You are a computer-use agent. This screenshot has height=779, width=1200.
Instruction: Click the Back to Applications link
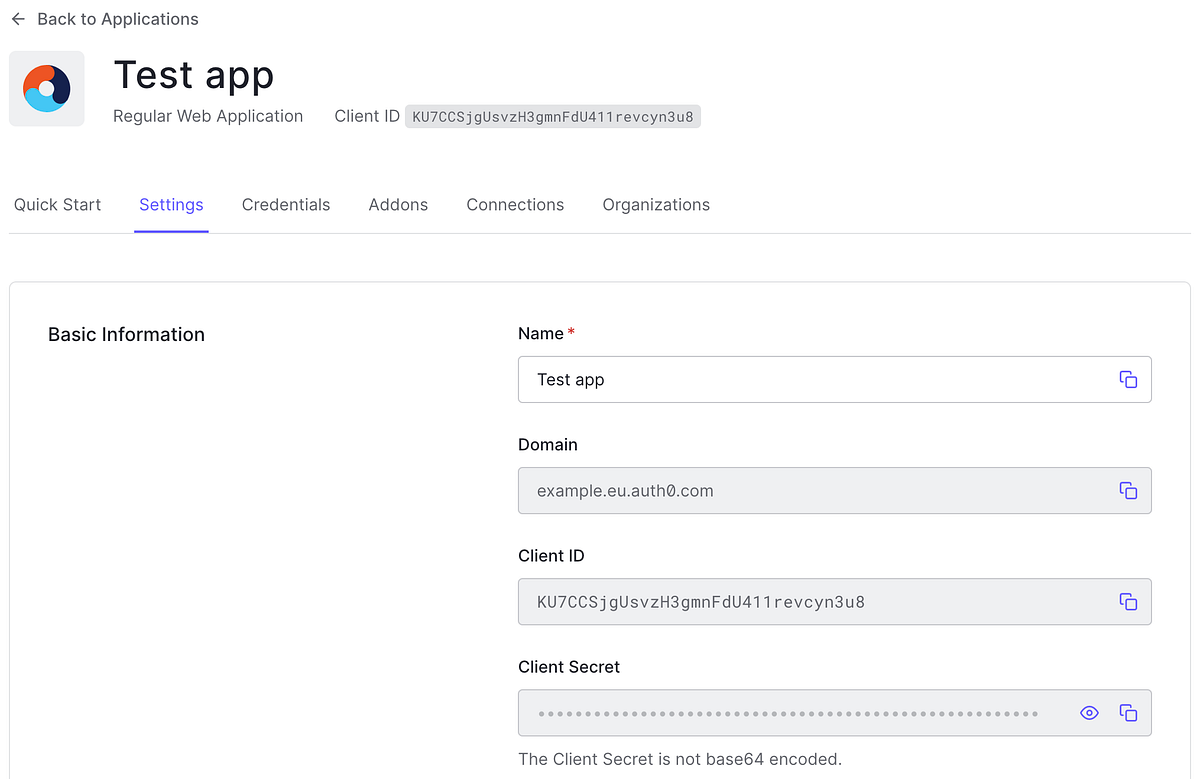point(117,18)
